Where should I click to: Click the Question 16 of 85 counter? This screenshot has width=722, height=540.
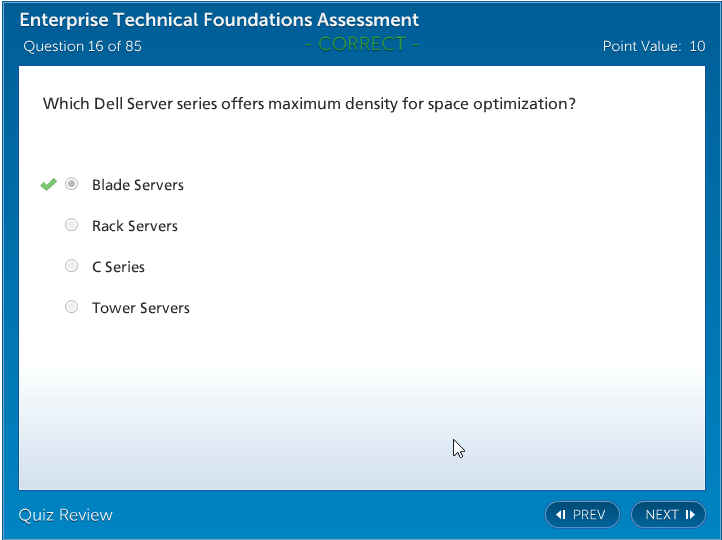click(82, 46)
